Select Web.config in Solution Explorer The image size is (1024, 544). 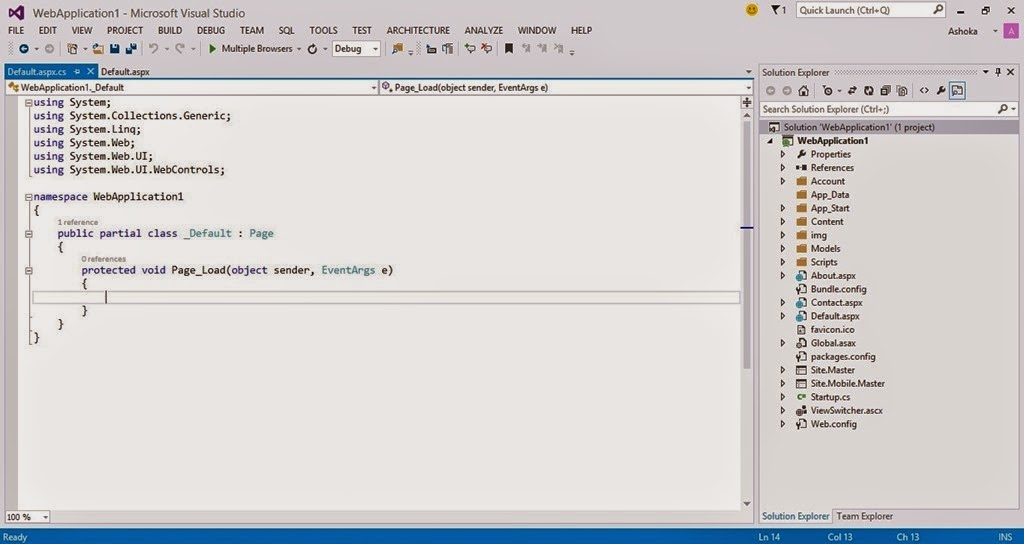[833, 424]
